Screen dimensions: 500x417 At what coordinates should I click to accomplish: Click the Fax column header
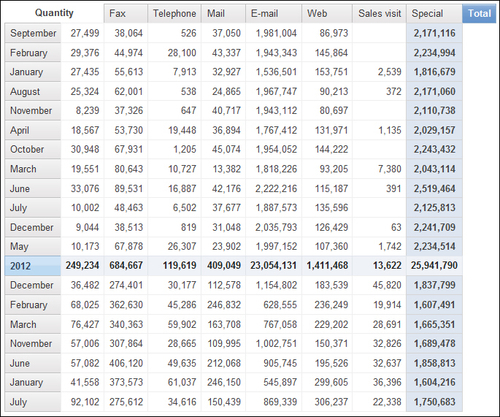(x=126, y=14)
